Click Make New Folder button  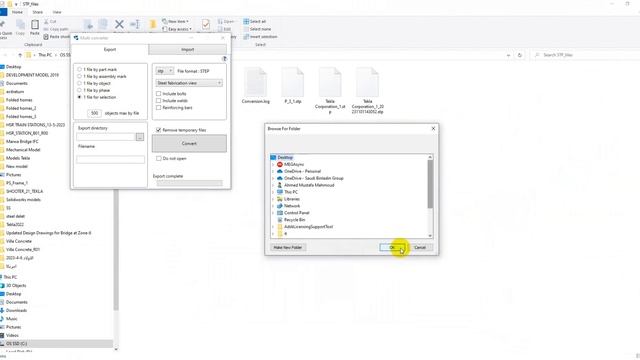[x=288, y=247]
